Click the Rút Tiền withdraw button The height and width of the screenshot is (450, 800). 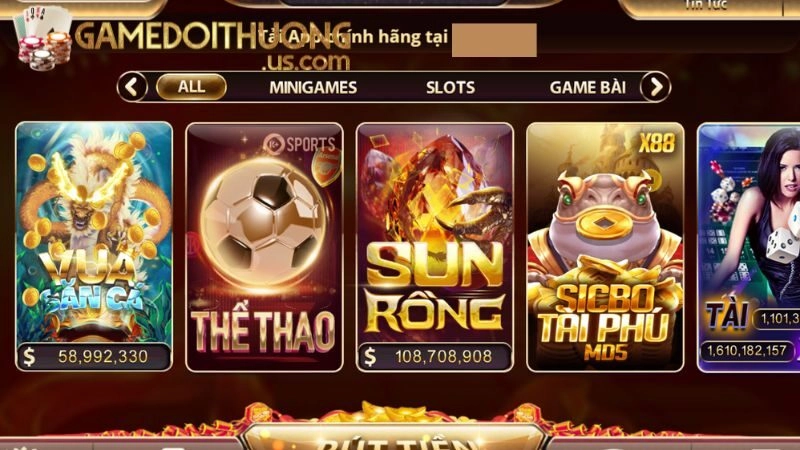393,438
